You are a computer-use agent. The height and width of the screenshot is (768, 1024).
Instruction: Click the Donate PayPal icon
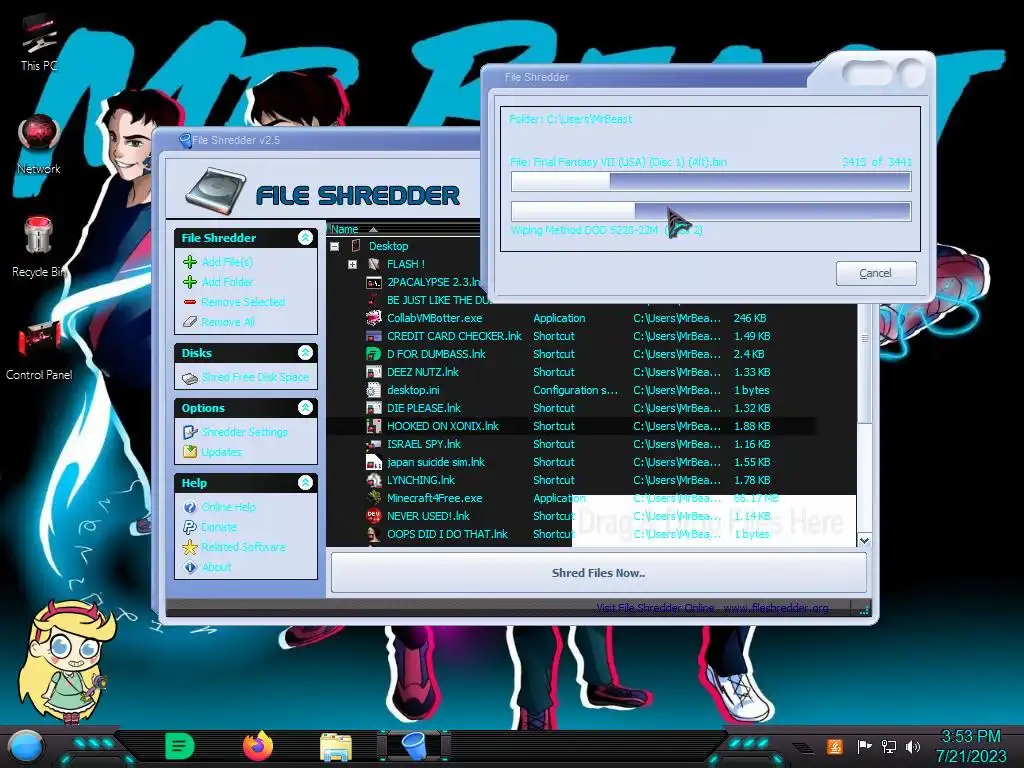coord(190,527)
